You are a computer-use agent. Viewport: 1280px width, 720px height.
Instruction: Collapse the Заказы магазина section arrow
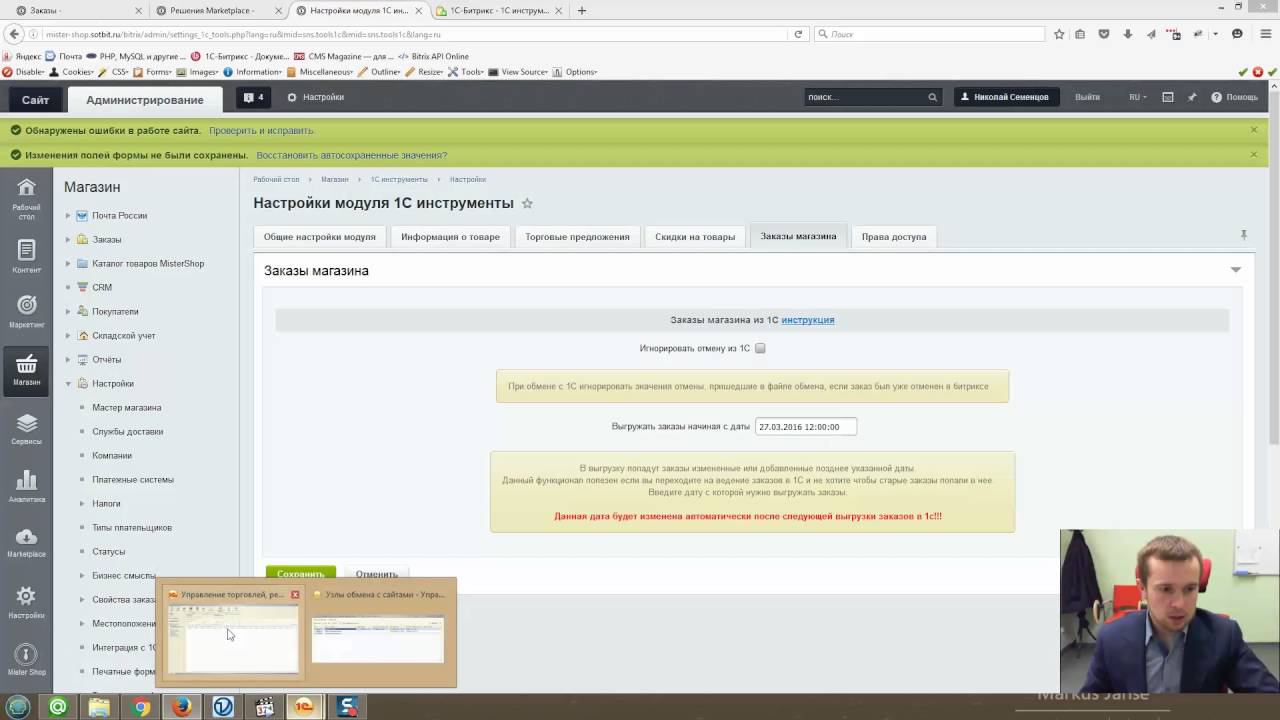1235,270
